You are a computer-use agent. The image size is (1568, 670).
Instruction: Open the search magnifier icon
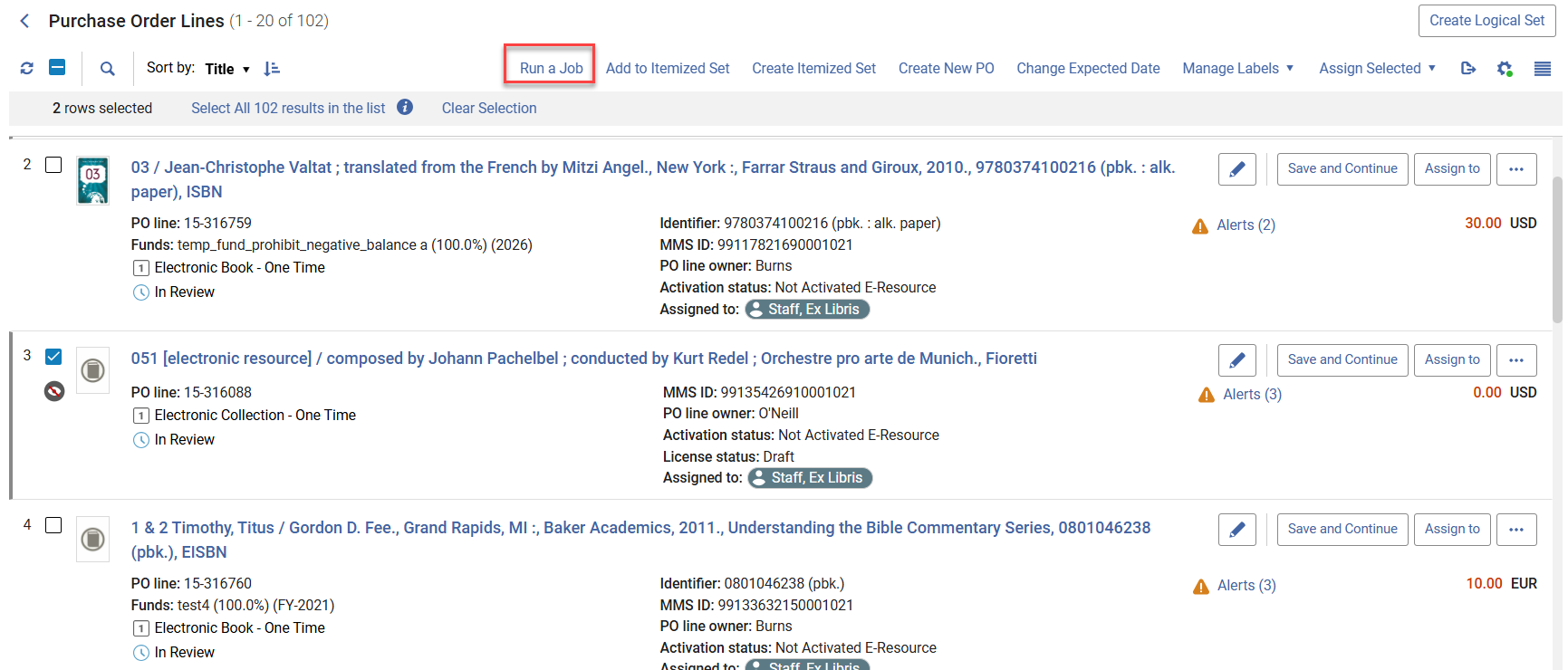108,68
